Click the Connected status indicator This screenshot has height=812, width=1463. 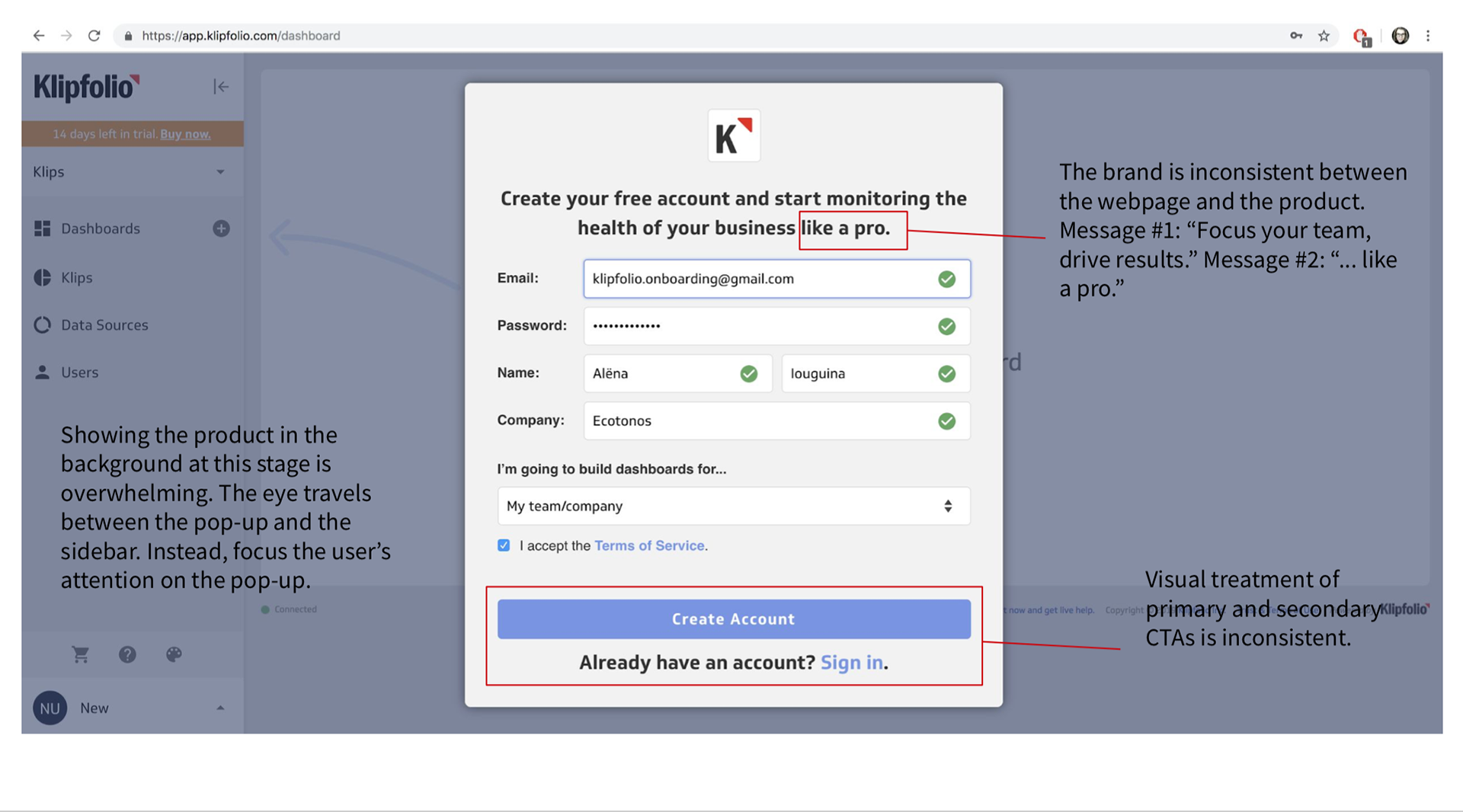(x=289, y=609)
